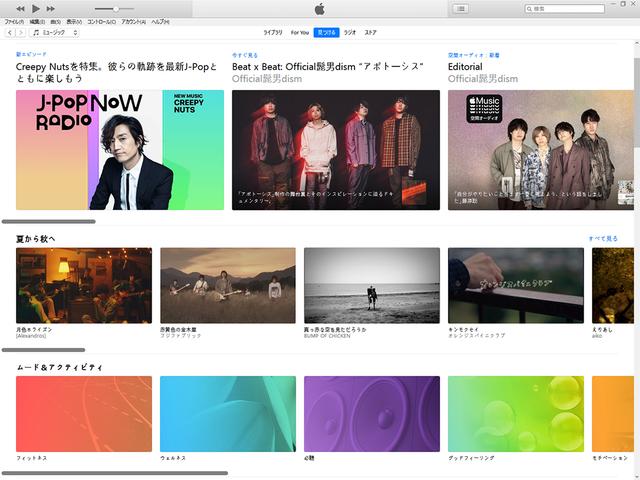Click the search magnifier icon
Image resolution: width=640 pixels, height=480 pixels.
coord(529,9)
